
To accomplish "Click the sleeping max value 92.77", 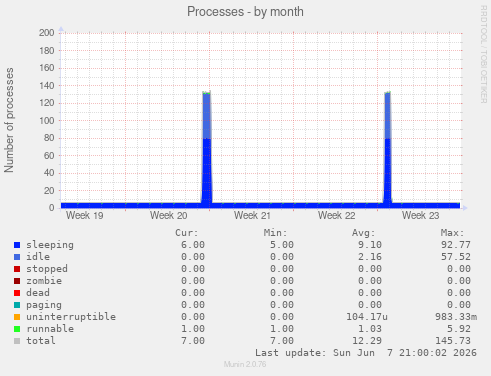I will coord(456,245).
